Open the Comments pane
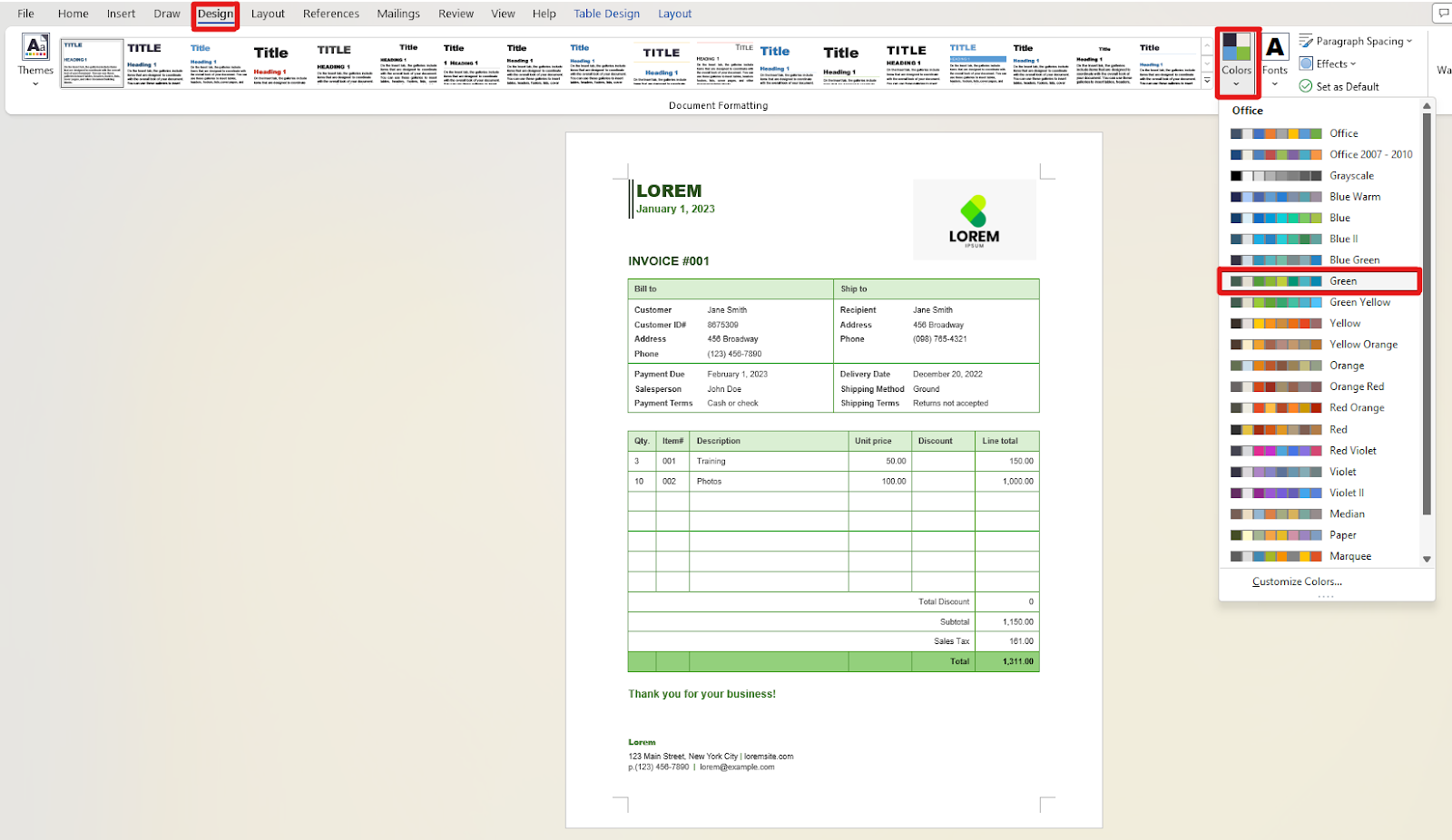Viewport: 1452px width, 840px height. pos(1443,13)
